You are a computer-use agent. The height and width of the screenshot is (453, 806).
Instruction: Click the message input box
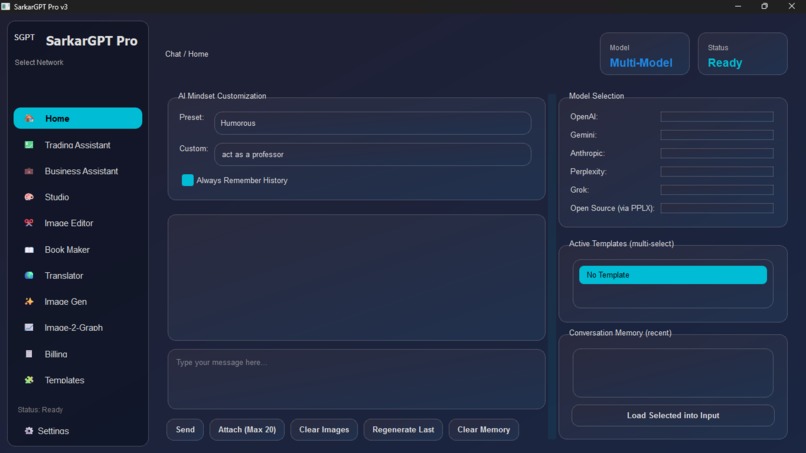coord(356,379)
